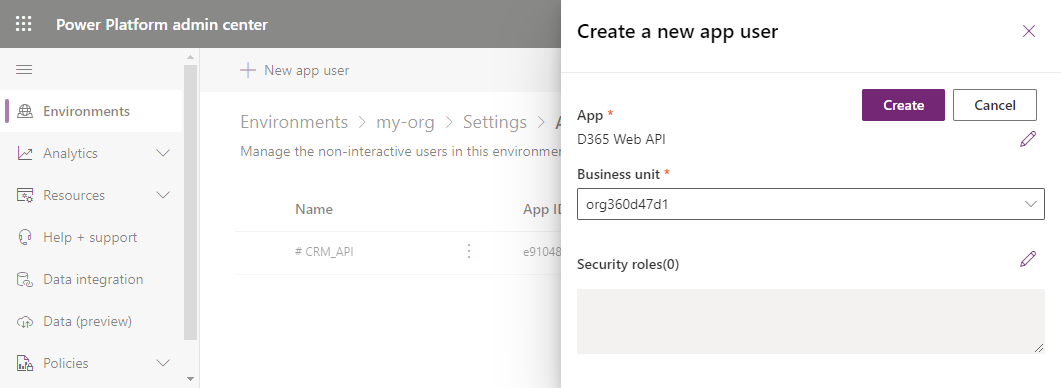Click the Create button

(903, 105)
